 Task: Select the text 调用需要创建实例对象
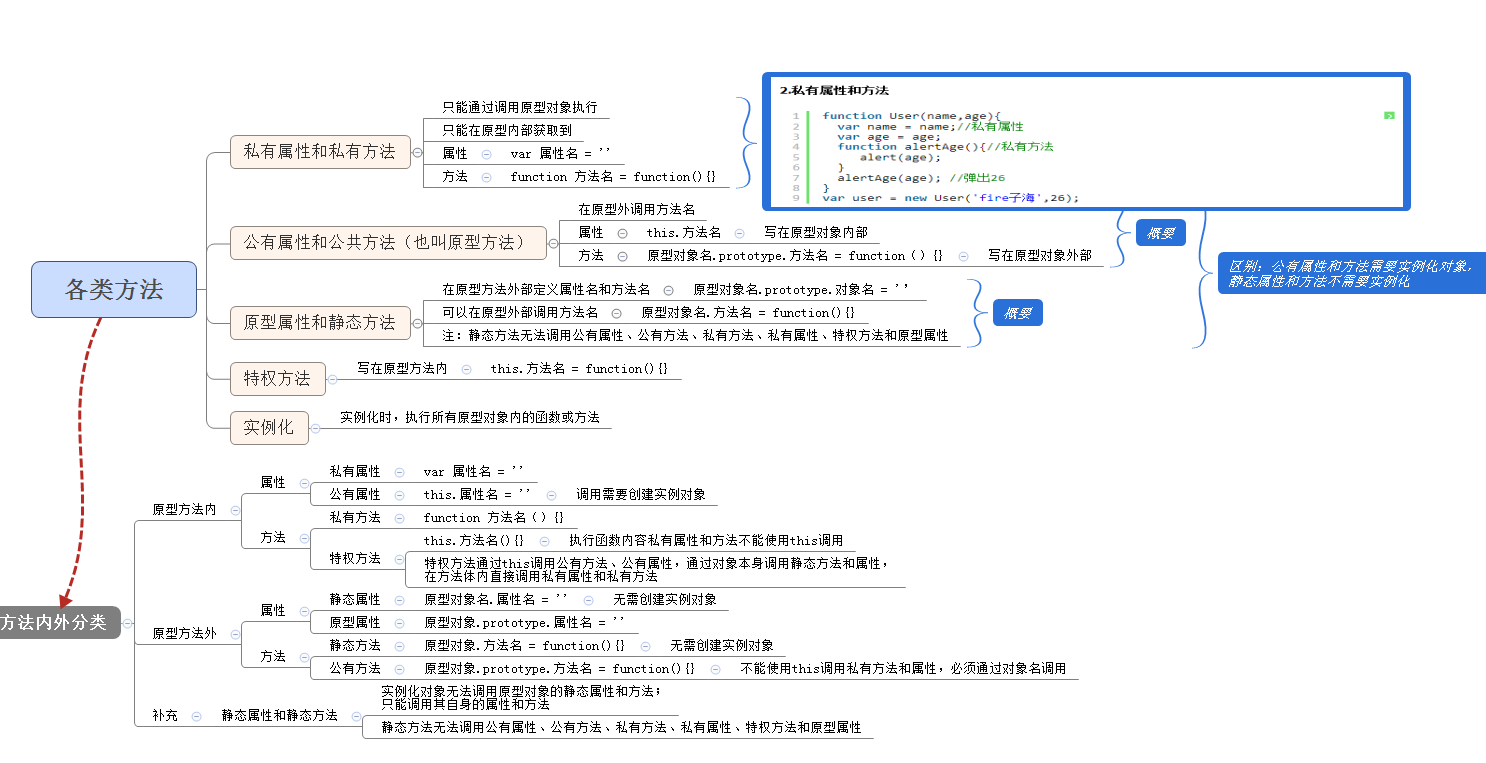tap(641, 494)
